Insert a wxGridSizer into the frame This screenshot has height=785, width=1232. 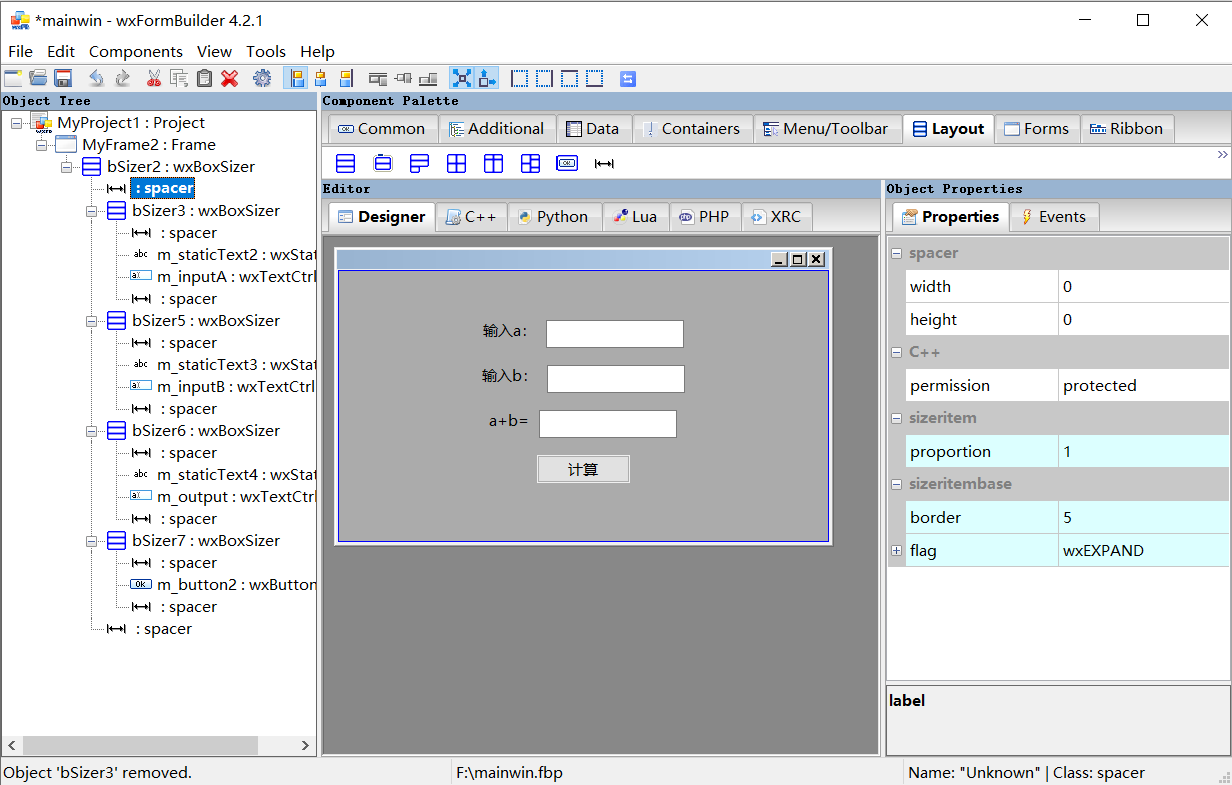point(456,162)
